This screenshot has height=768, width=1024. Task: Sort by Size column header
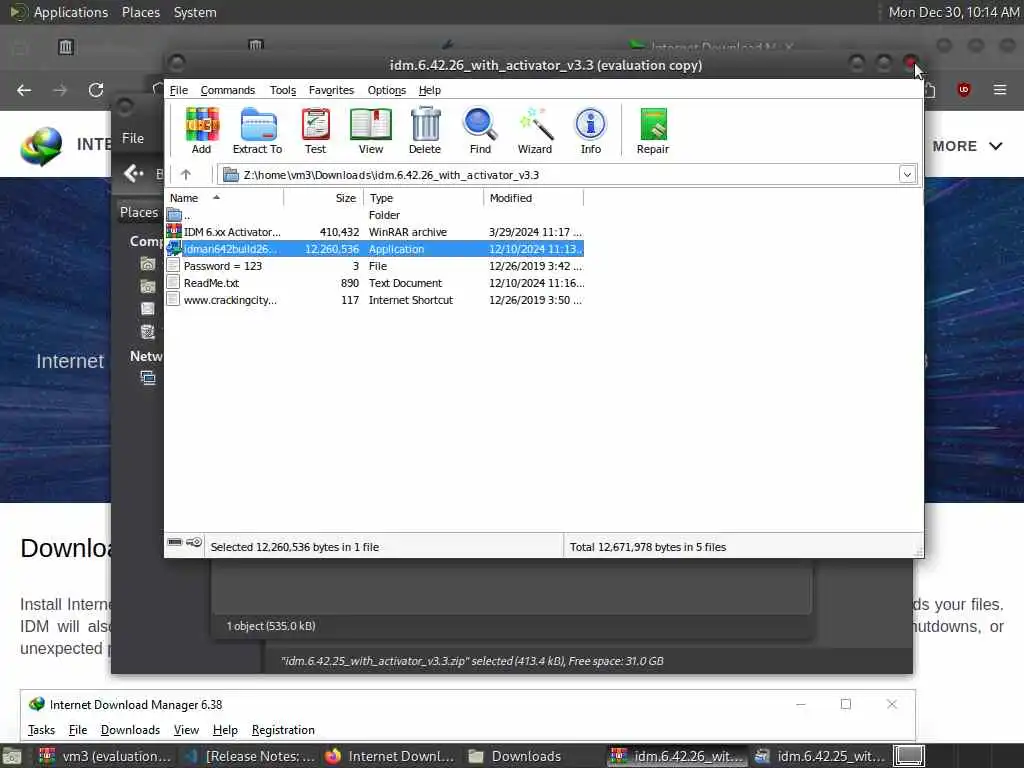coord(324,198)
